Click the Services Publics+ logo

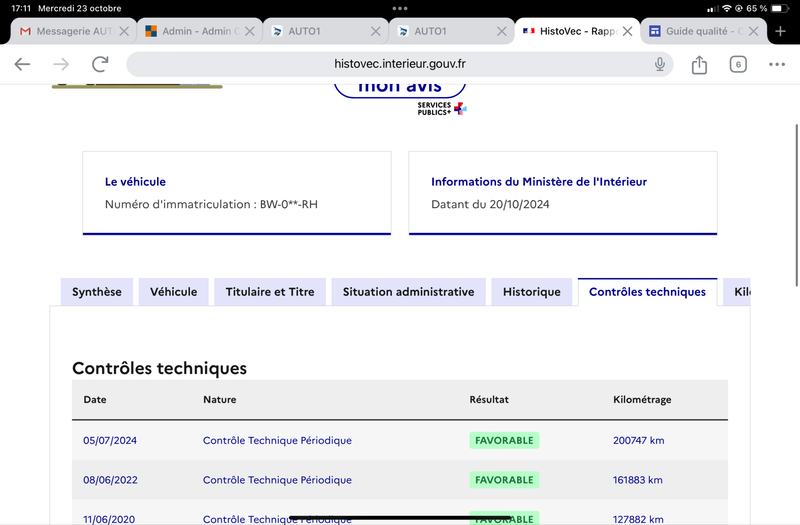pyautogui.click(x=442, y=109)
